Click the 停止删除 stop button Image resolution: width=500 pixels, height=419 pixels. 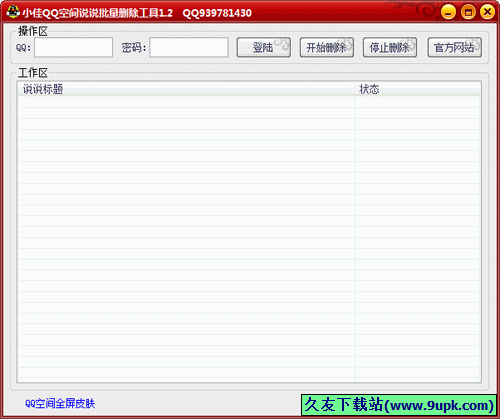click(x=390, y=47)
